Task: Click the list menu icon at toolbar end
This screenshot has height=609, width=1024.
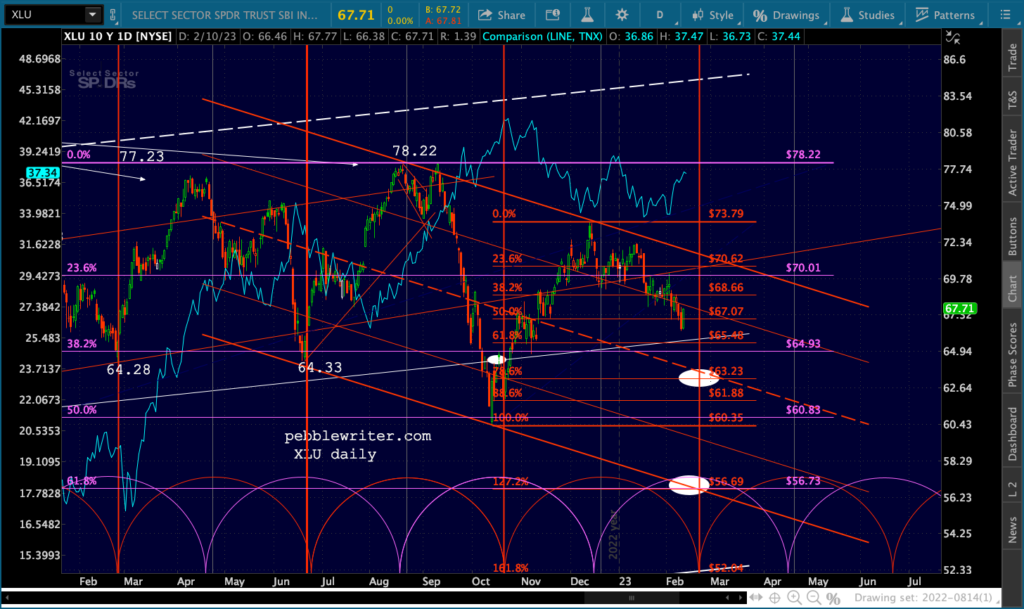Action: click(1005, 14)
